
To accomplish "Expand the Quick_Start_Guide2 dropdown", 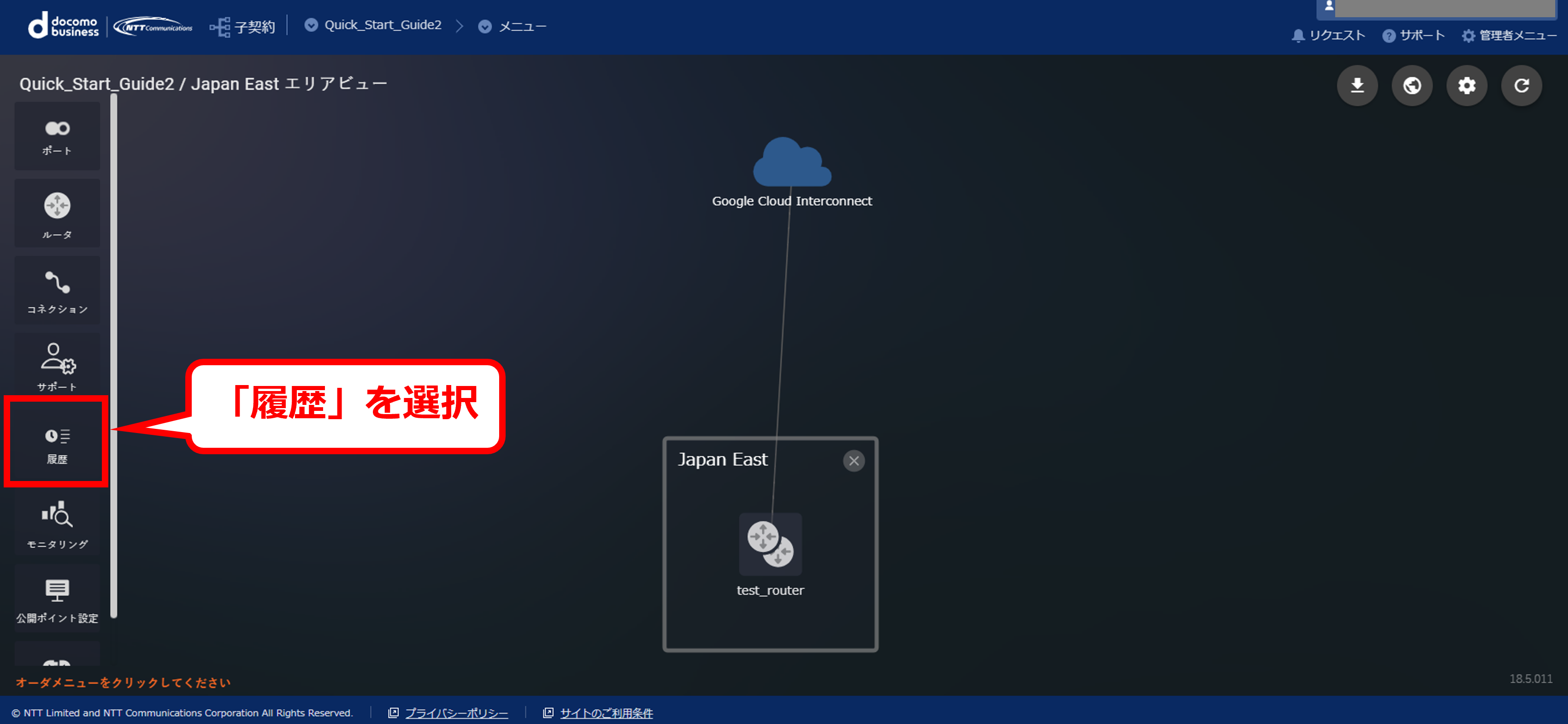I will point(372,25).
